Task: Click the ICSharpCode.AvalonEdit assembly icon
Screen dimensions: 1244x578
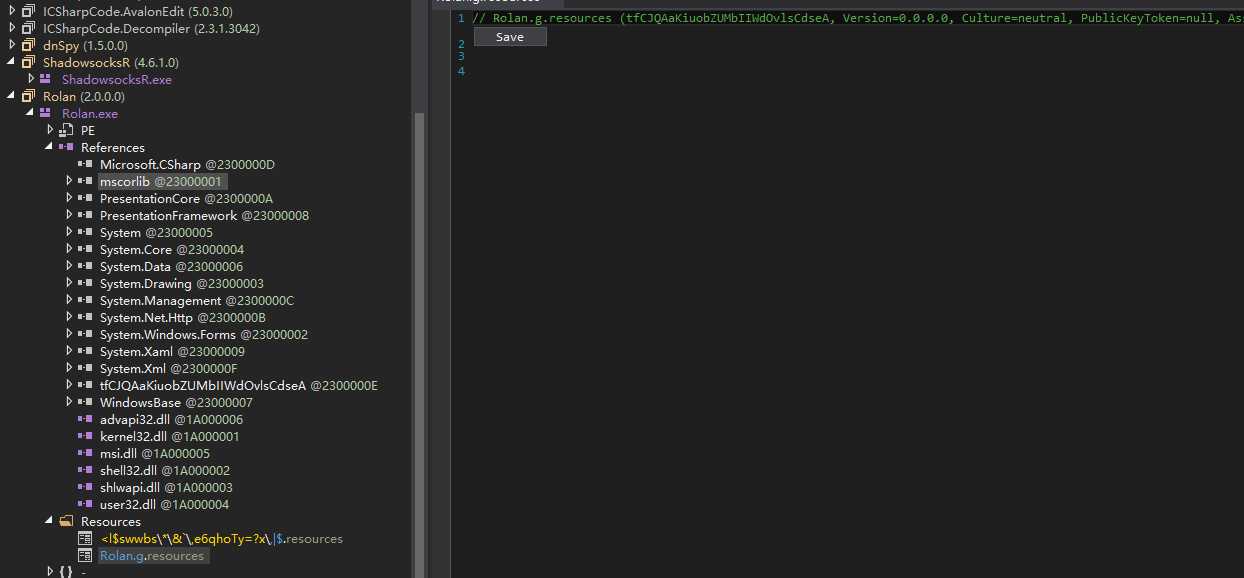Action: [28, 11]
